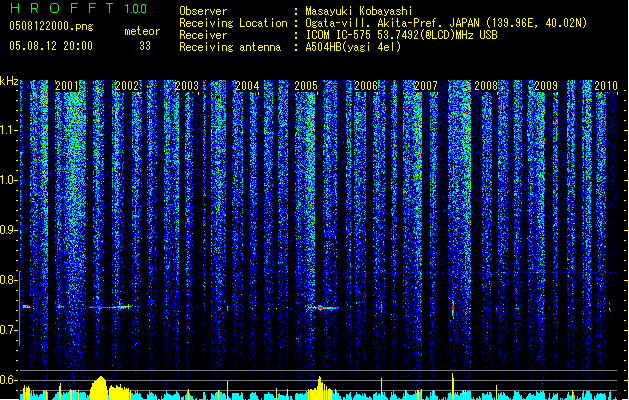629x400 pixels.
Task: Click the 1.1 kHz axis label
Action: tap(8, 130)
